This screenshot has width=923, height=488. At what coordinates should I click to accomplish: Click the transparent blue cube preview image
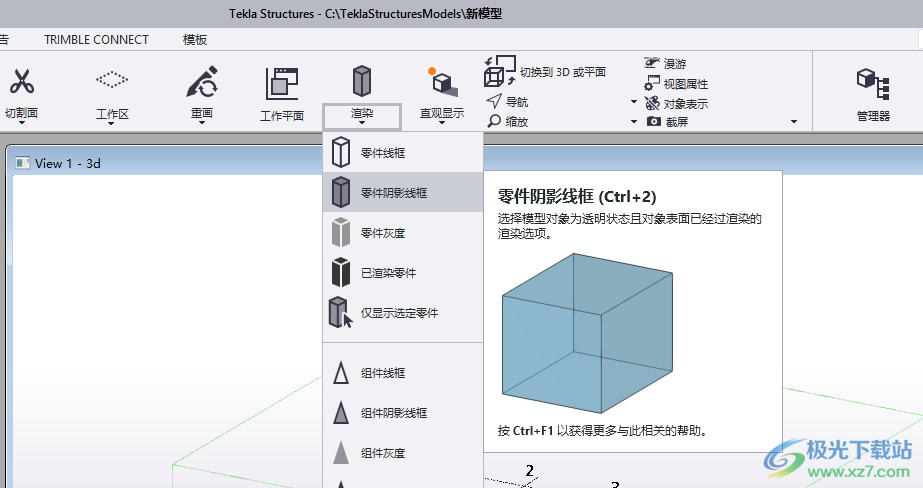pos(587,333)
